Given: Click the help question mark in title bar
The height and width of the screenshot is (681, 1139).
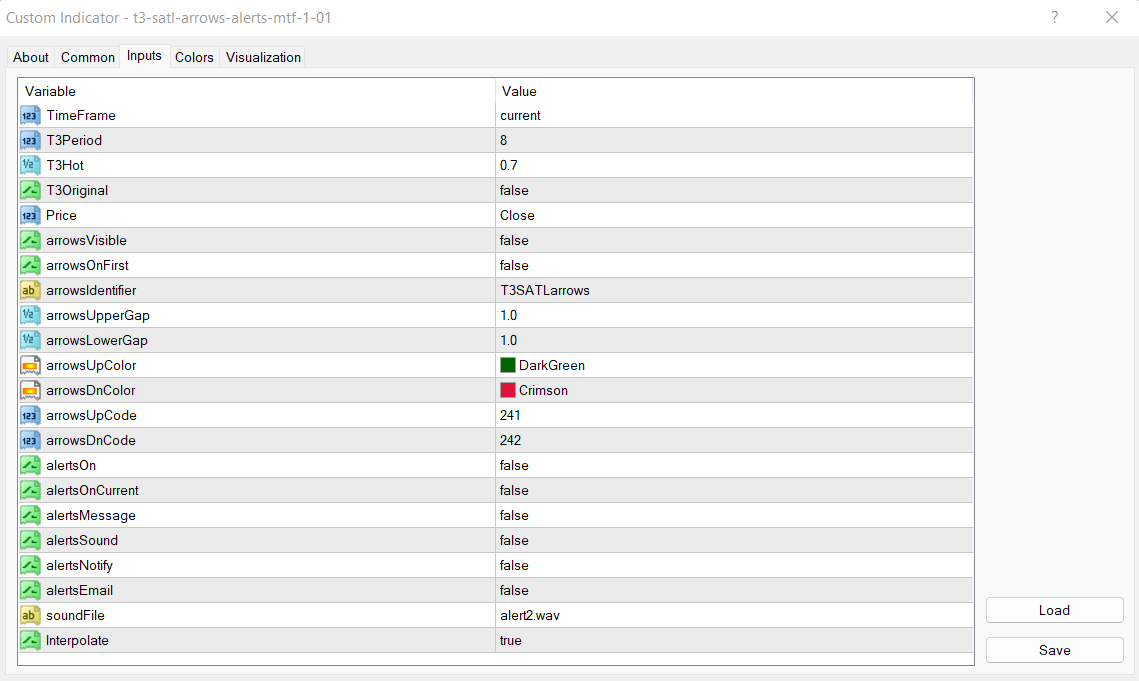Looking at the screenshot, I should 1054,17.
